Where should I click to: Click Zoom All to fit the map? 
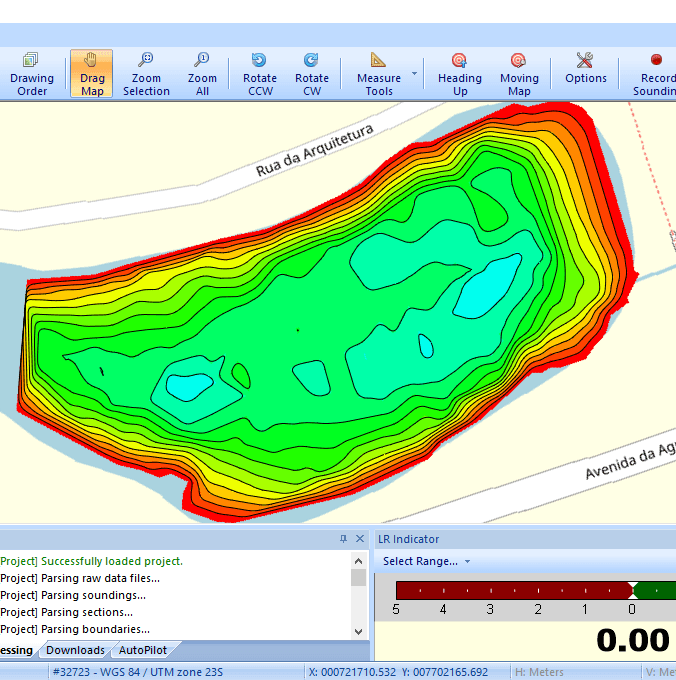202,74
